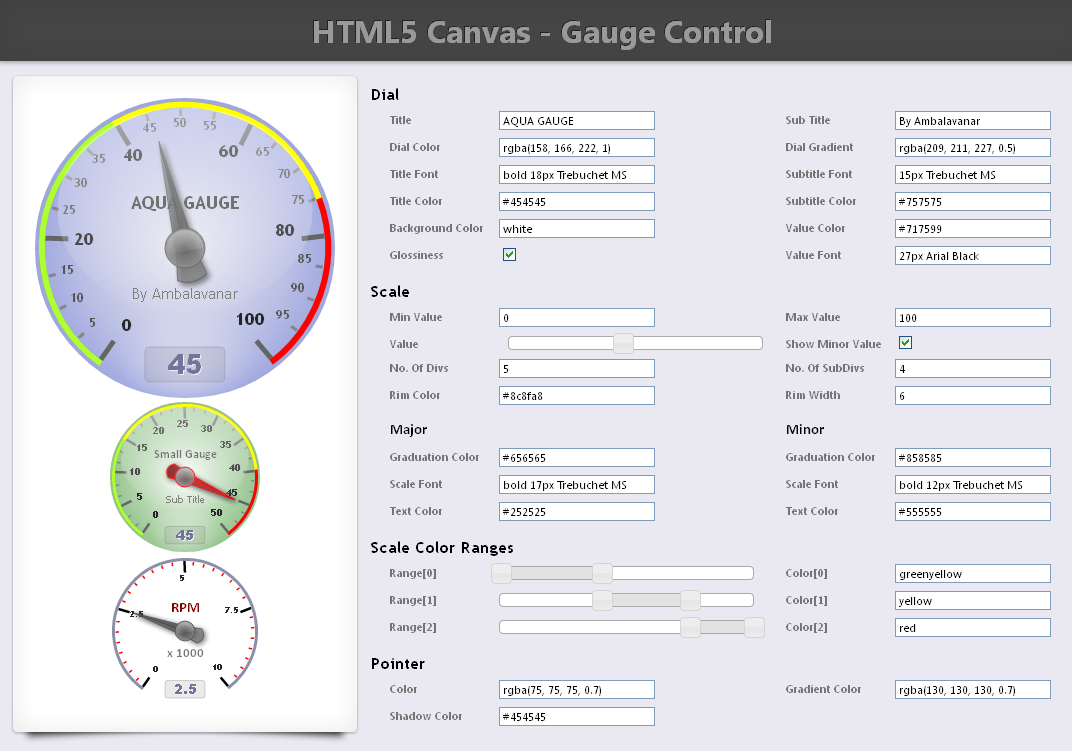
Task: Edit the Rim Color field
Action: coord(576,396)
